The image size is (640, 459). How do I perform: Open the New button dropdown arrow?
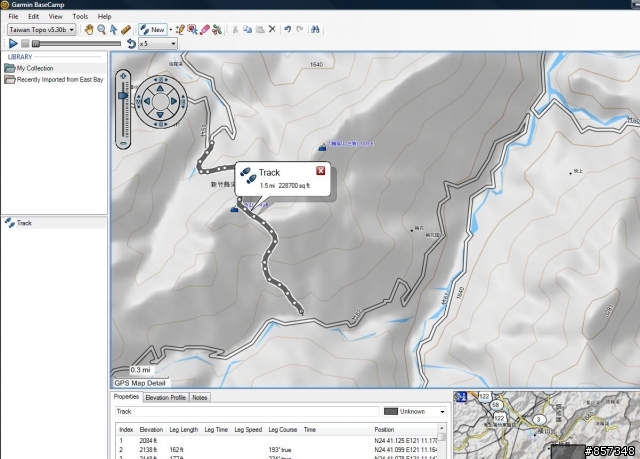coord(171,29)
